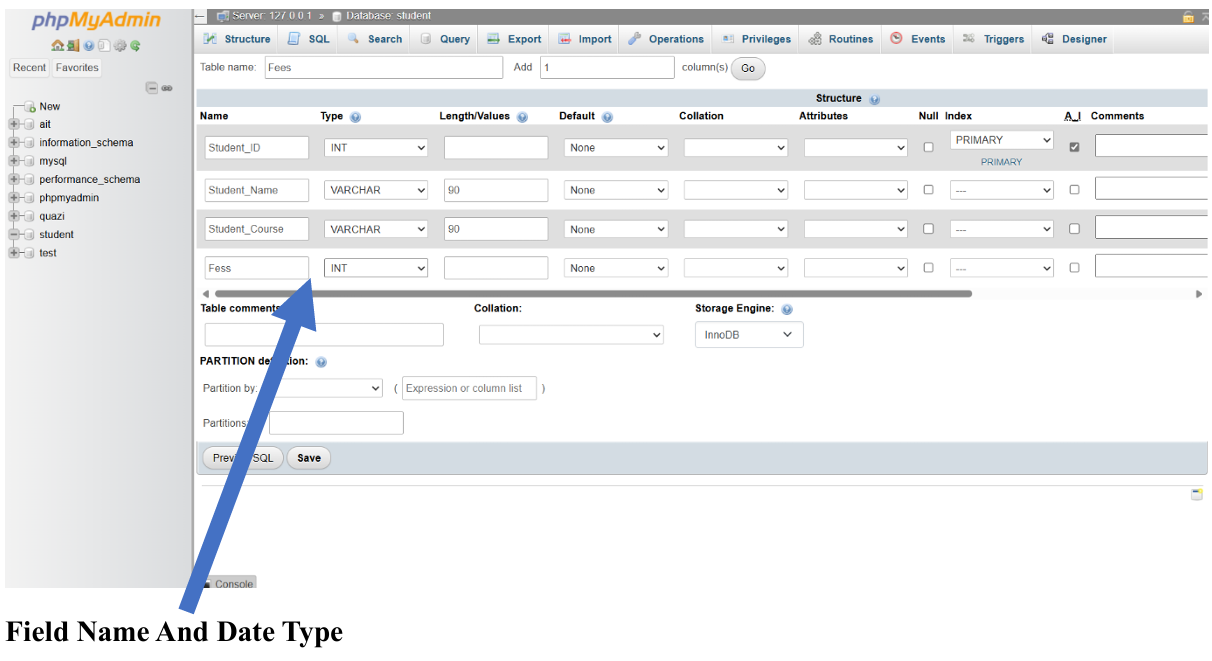Click the lock icon at top right
Image resolution: width=1212 pixels, height=661 pixels.
tap(1188, 17)
